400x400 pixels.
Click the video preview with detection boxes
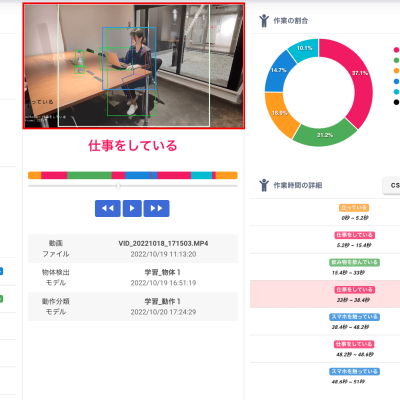tap(134, 66)
